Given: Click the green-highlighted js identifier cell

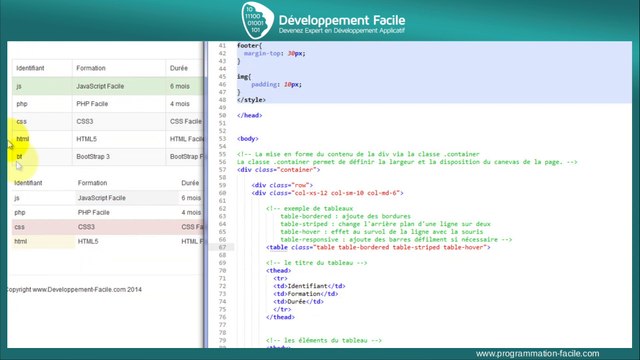Looking at the screenshot, I should [x=42, y=86].
